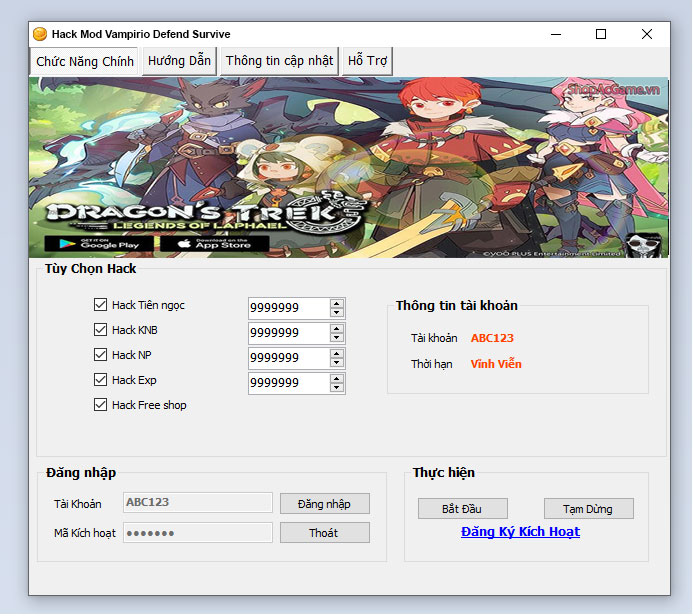Increment the Hack KNB spinner up arrow
The image size is (693, 616).
[x=337, y=328]
